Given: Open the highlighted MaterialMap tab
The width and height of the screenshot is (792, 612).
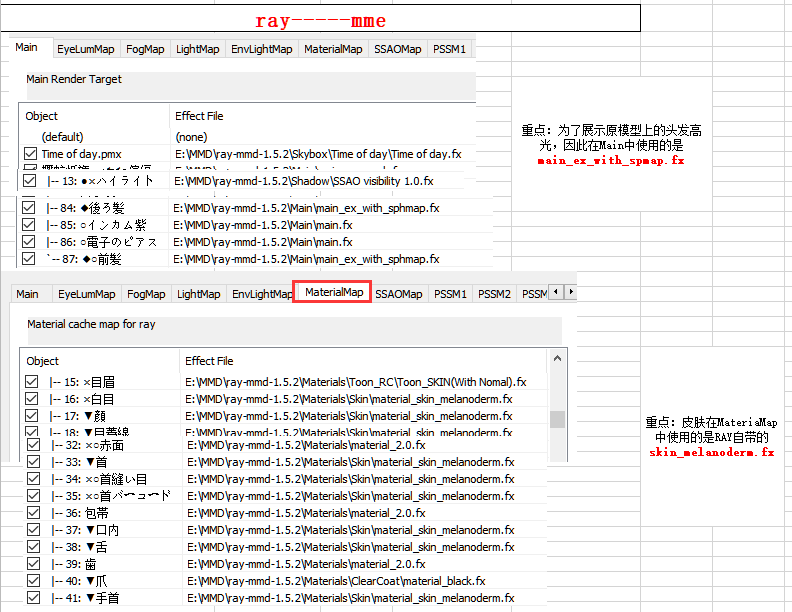Looking at the screenshot, I should (x=333, y=292).
